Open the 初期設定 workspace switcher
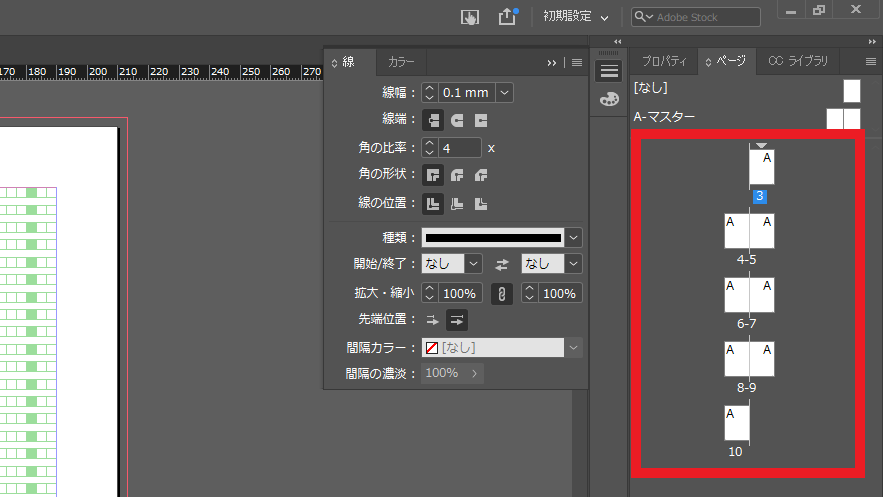Viewport: 883px width, 497px height. click(x=576, y=16)
